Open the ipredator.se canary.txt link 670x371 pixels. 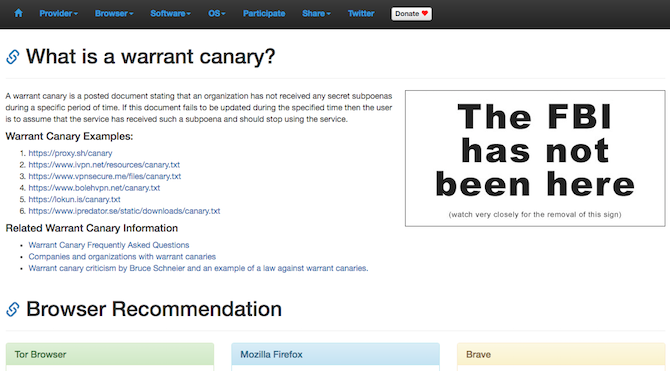tap(124, 211)
